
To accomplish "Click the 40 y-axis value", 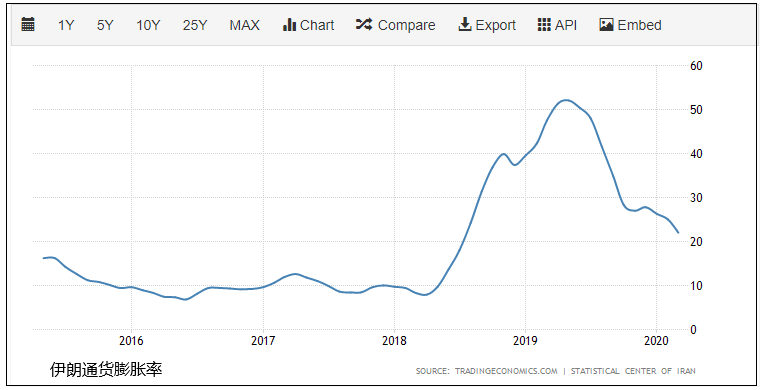I will click(696, 154).
